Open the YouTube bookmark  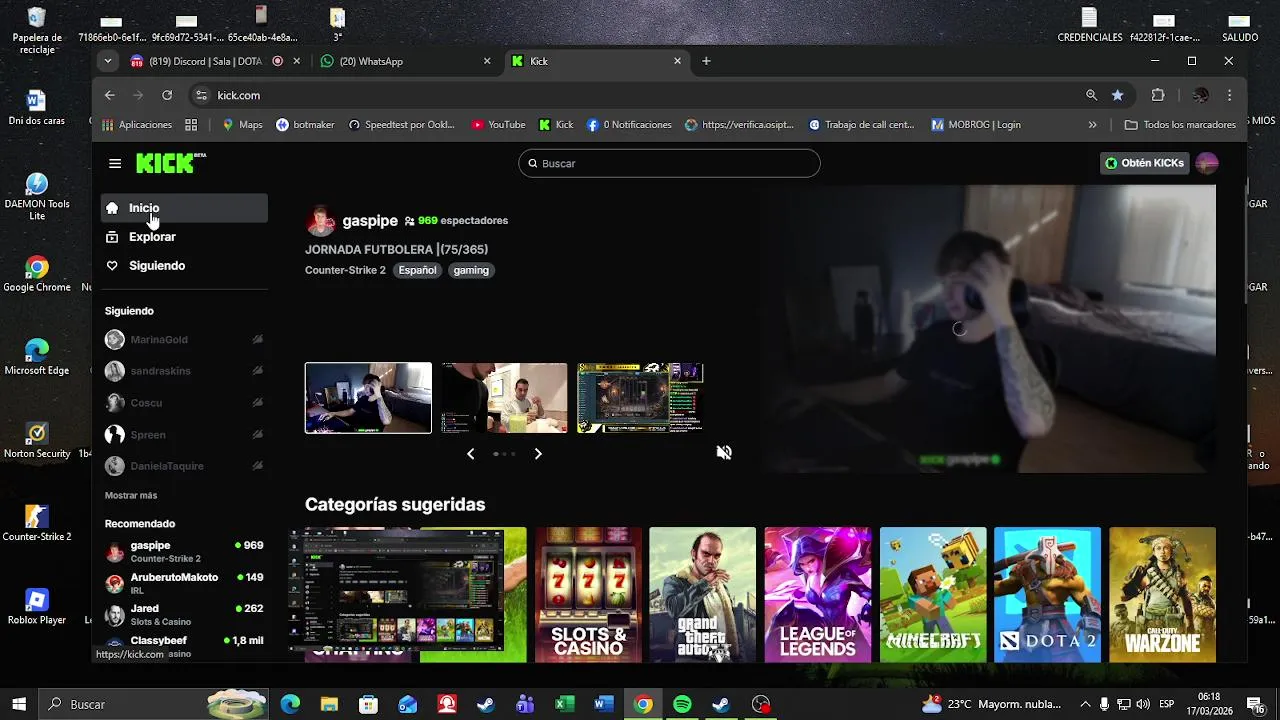coord(498,125)
